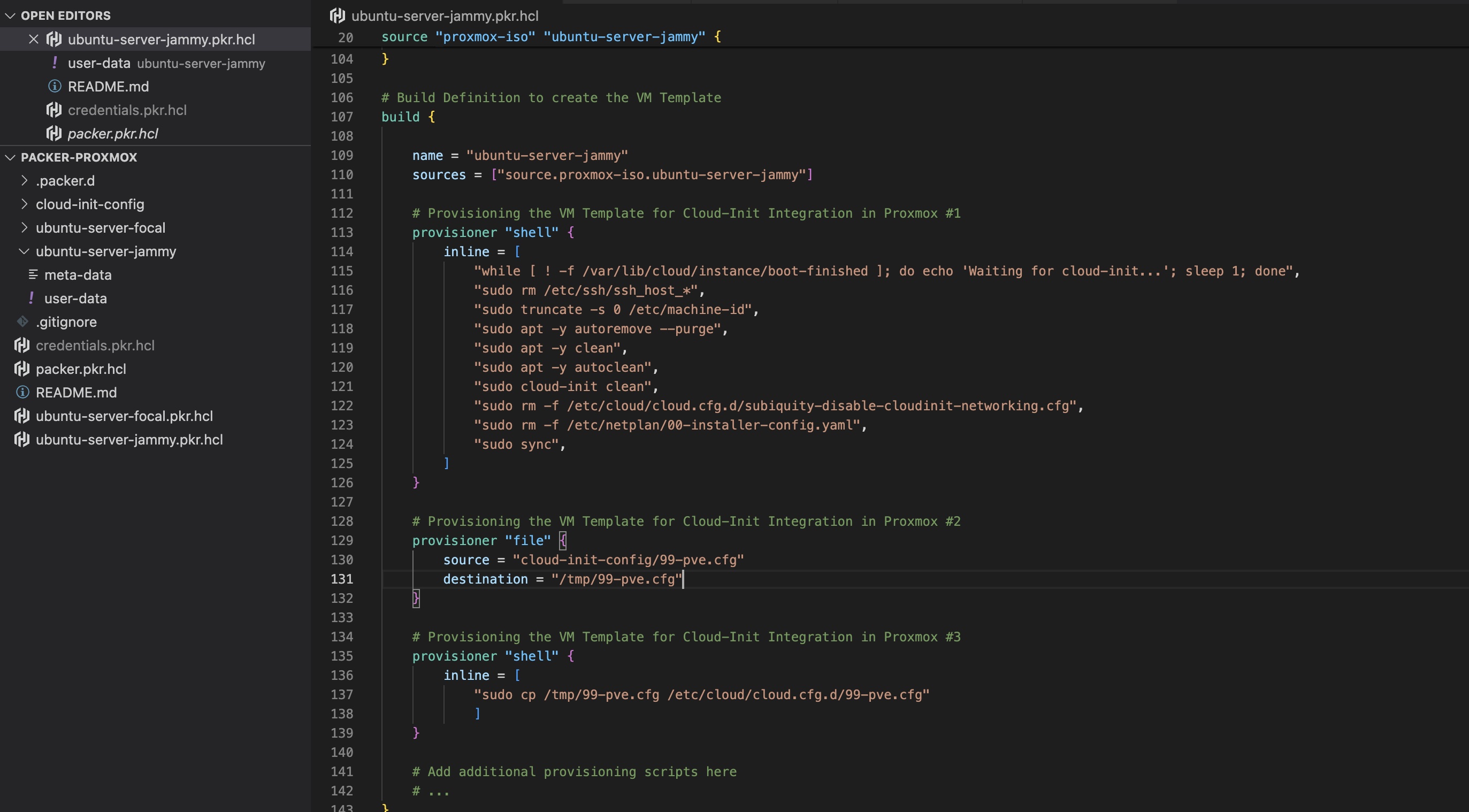Click "sudo cp /tmp/99-pve.cfg" command on line 137
Image resolution: width=1469 pixels, height=812 pixels.
point(702,694)
